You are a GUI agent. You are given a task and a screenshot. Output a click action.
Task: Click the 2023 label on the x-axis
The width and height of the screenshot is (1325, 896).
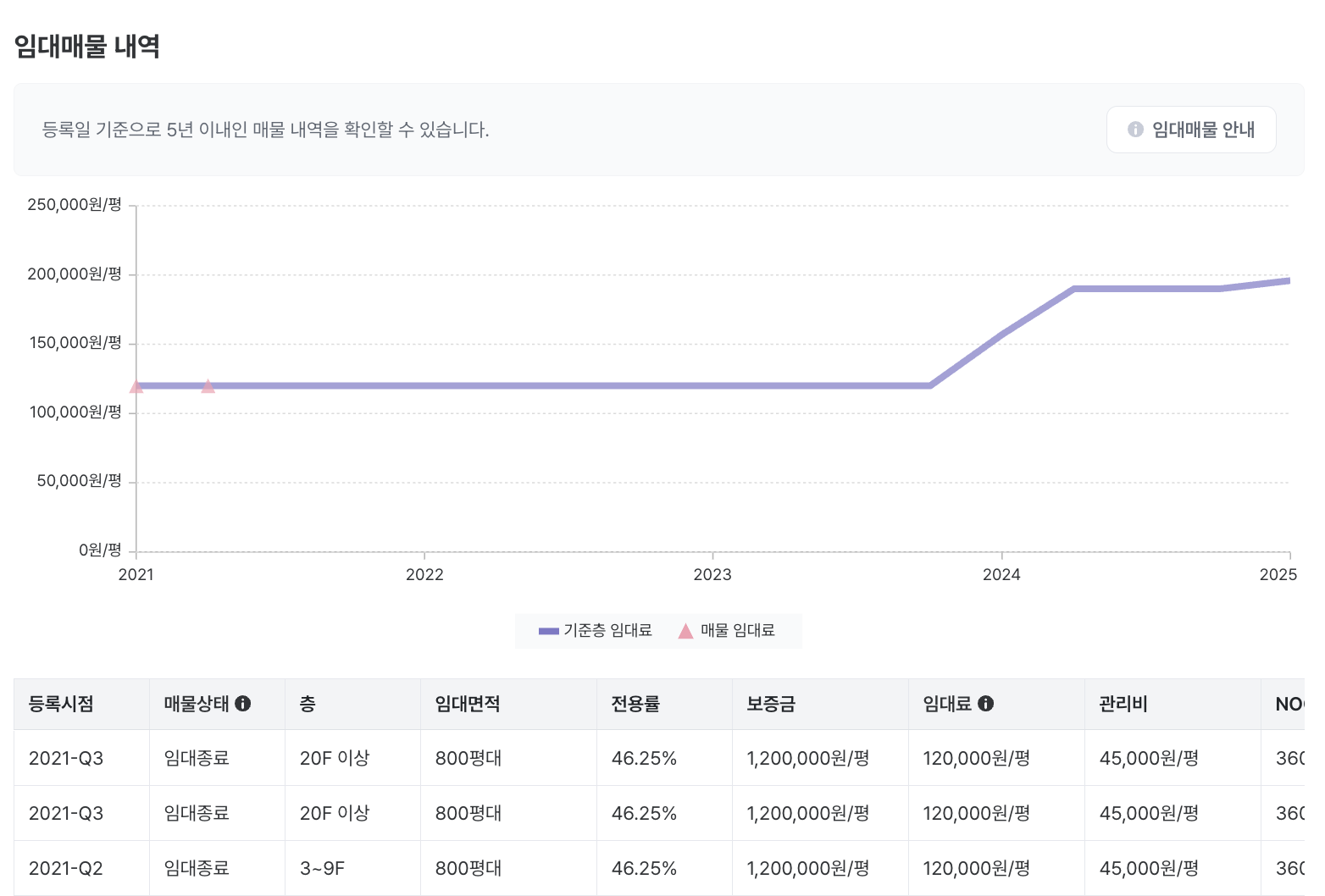(712, 575)
